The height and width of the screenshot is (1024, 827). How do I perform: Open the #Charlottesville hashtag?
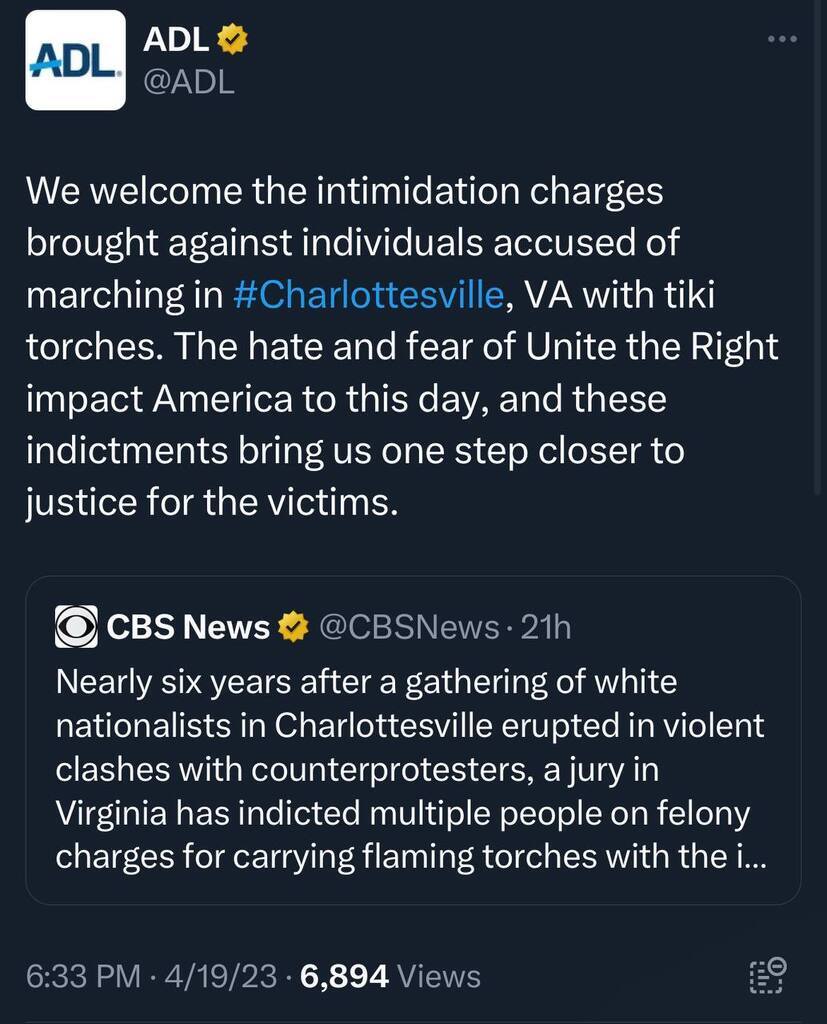(367, 296)
